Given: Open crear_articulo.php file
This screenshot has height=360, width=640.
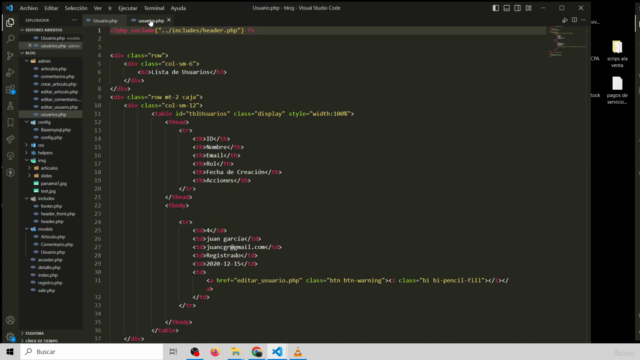Looking at the screenshot, I should [x=58, y=84].
